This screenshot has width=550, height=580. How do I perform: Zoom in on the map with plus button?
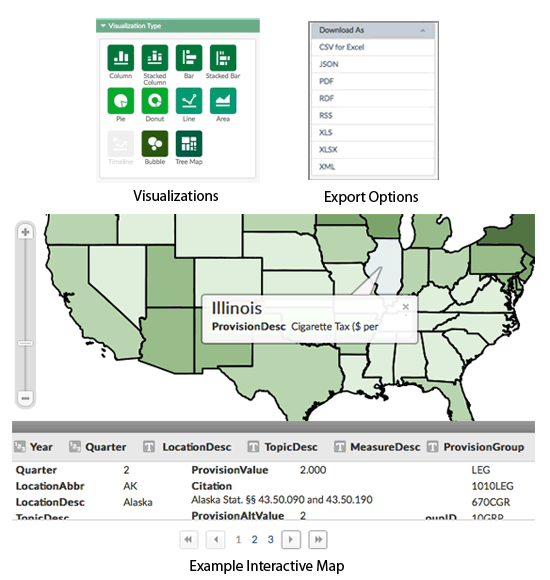(26, 232)
